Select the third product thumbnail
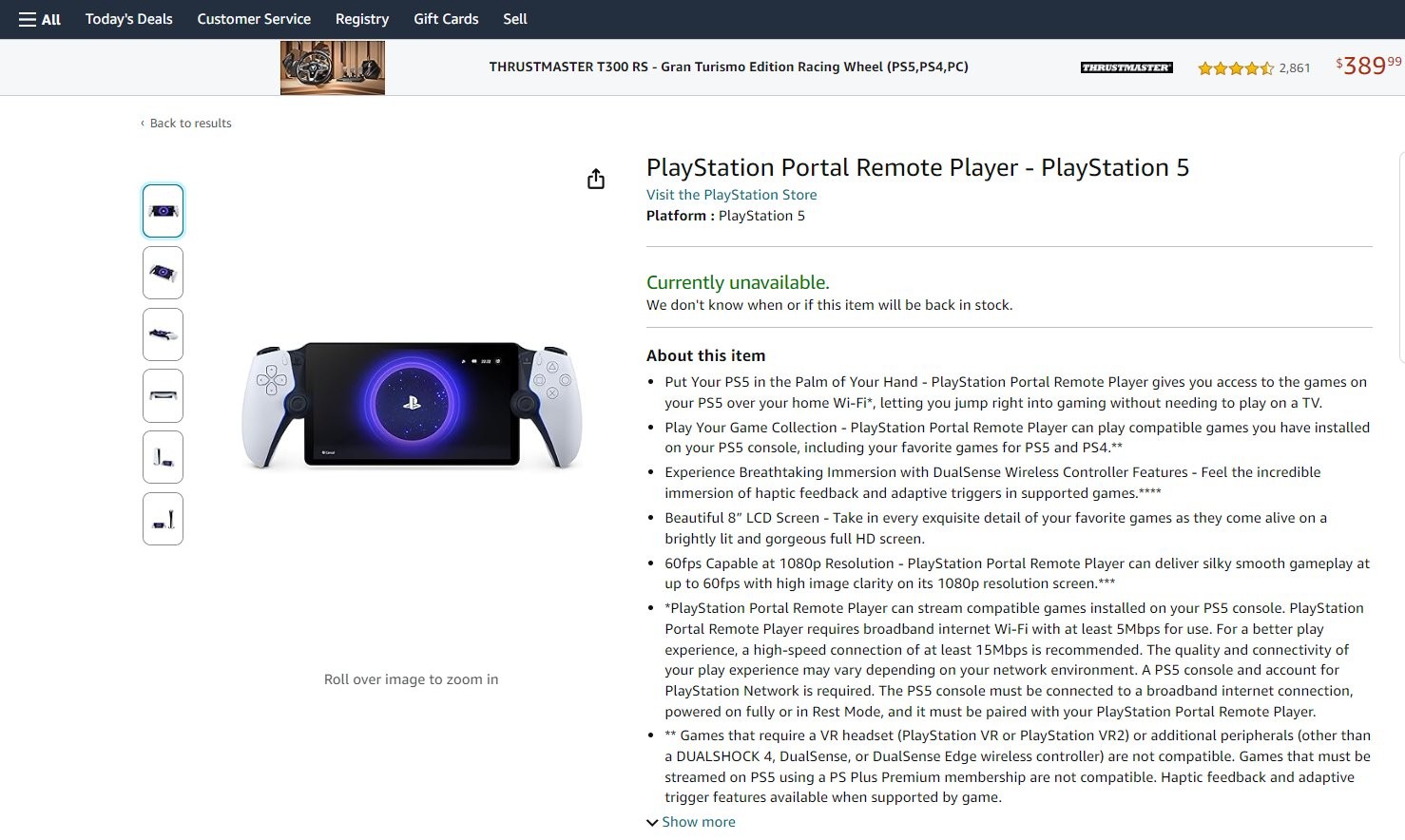The image size is (1405, 840). [x=163, y=334]
